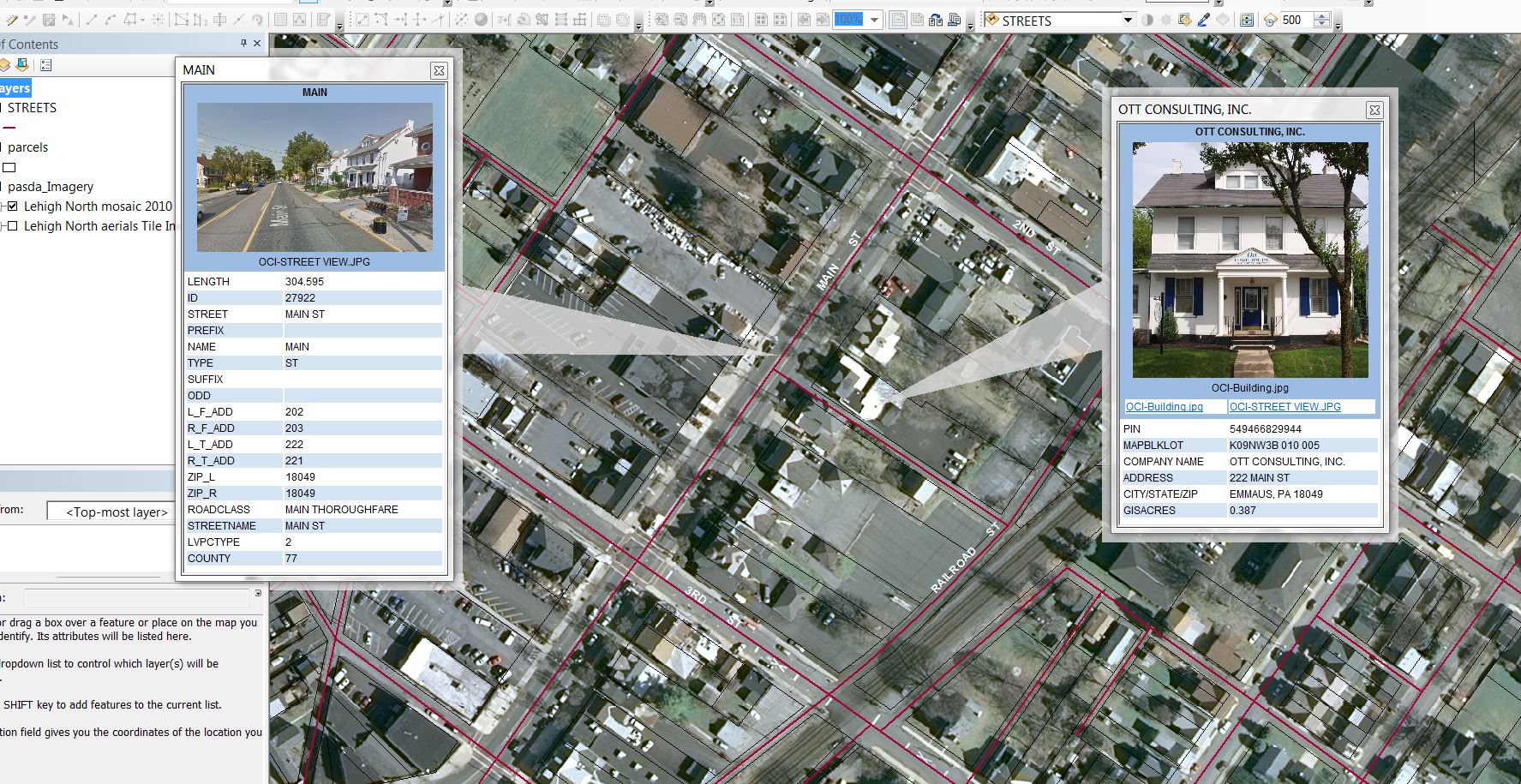Image resolution: width=1521 pixels, height=784 pixels.
Task: Click the street view photo in MAIN popup
Action: [x=314, y=177]
